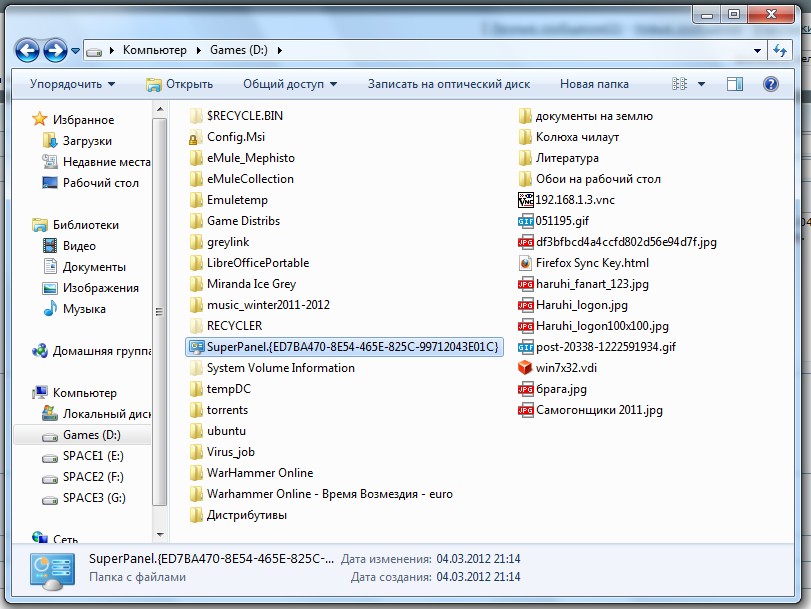Select the Config.Msi locked folder icon
Viewport: 811px width, 609px height.
(196, 138)
